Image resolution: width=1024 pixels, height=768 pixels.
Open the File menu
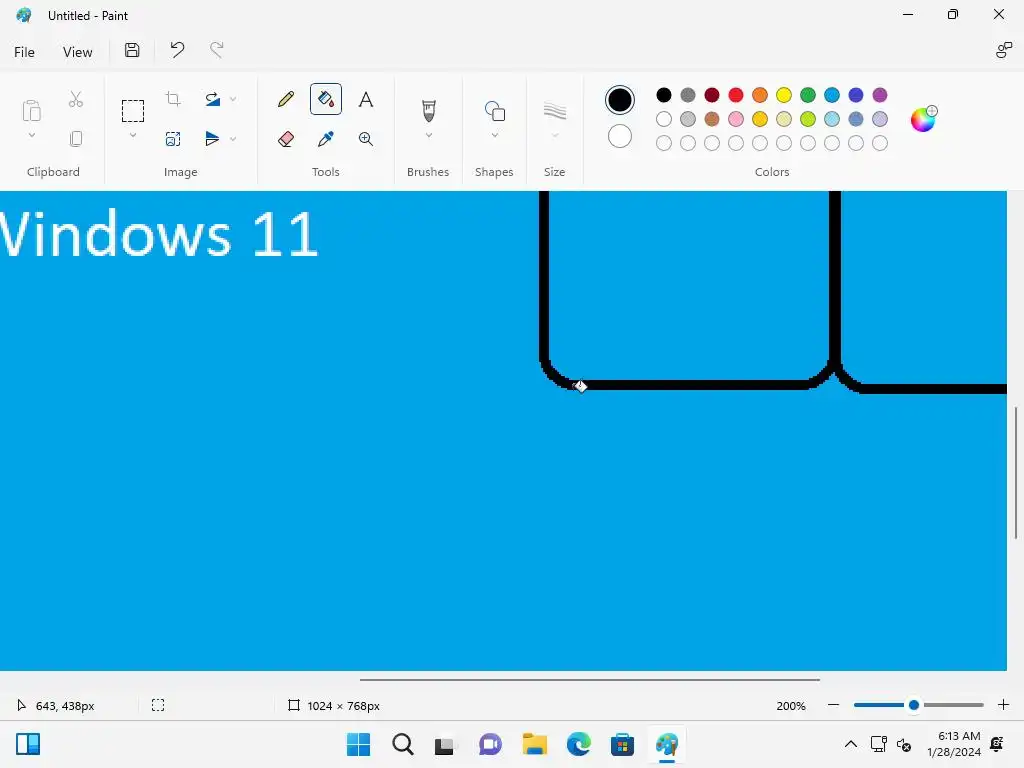(x=24, y=52)
